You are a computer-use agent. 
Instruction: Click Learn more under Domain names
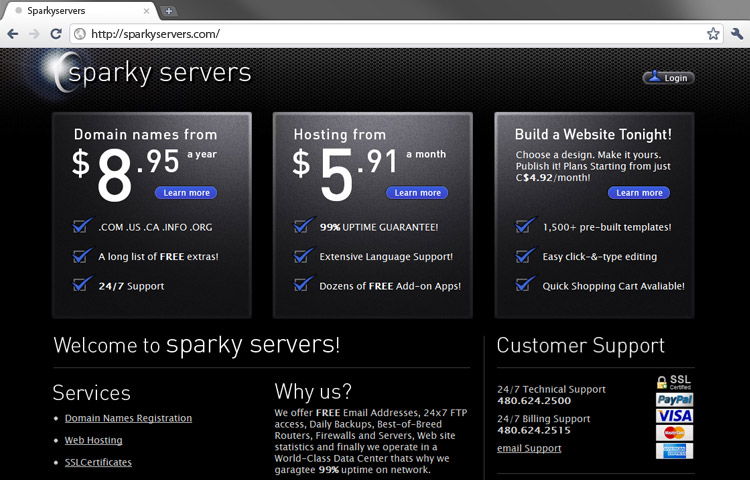[x=186, y=193]
